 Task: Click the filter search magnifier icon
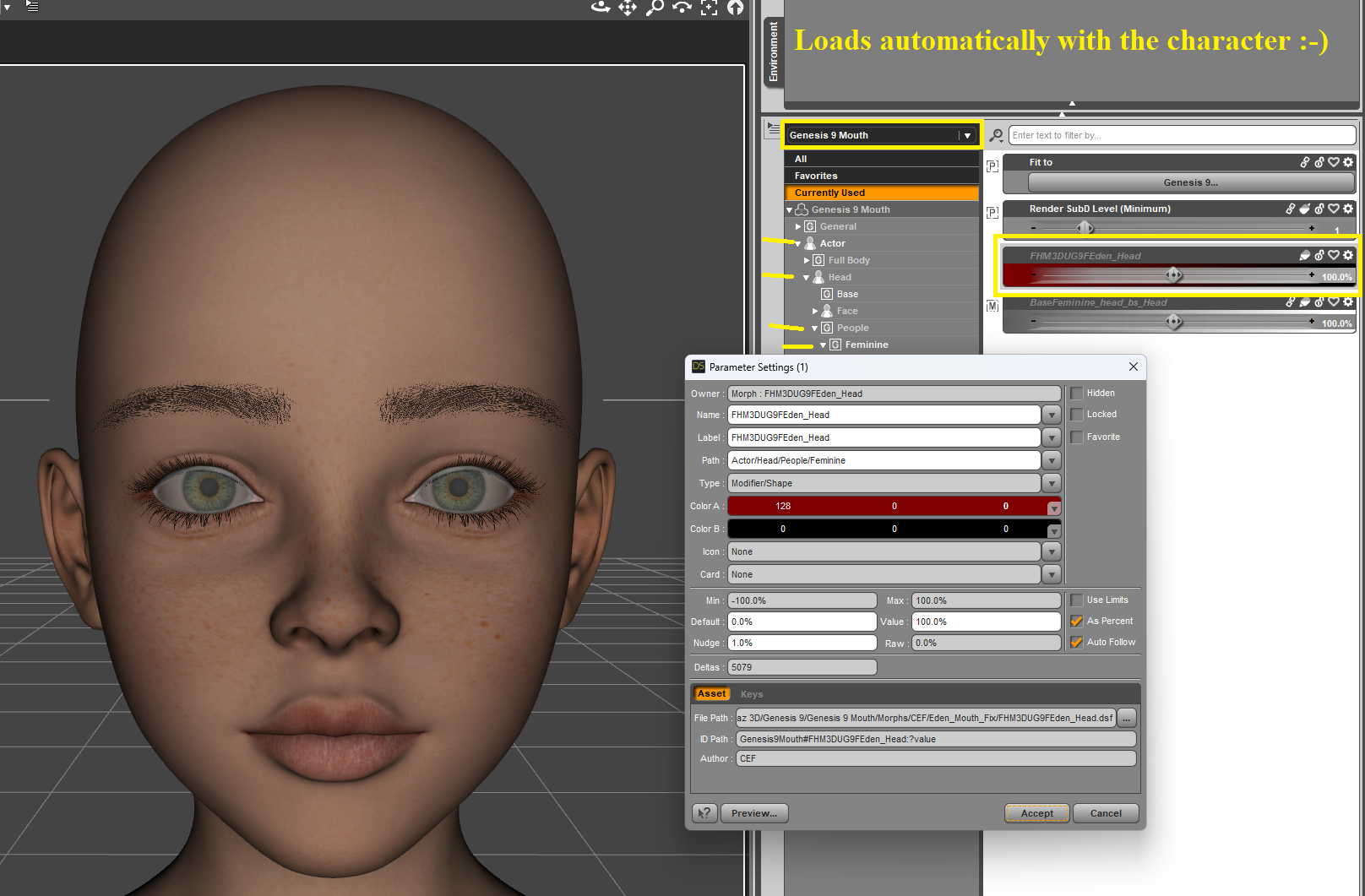997,135
